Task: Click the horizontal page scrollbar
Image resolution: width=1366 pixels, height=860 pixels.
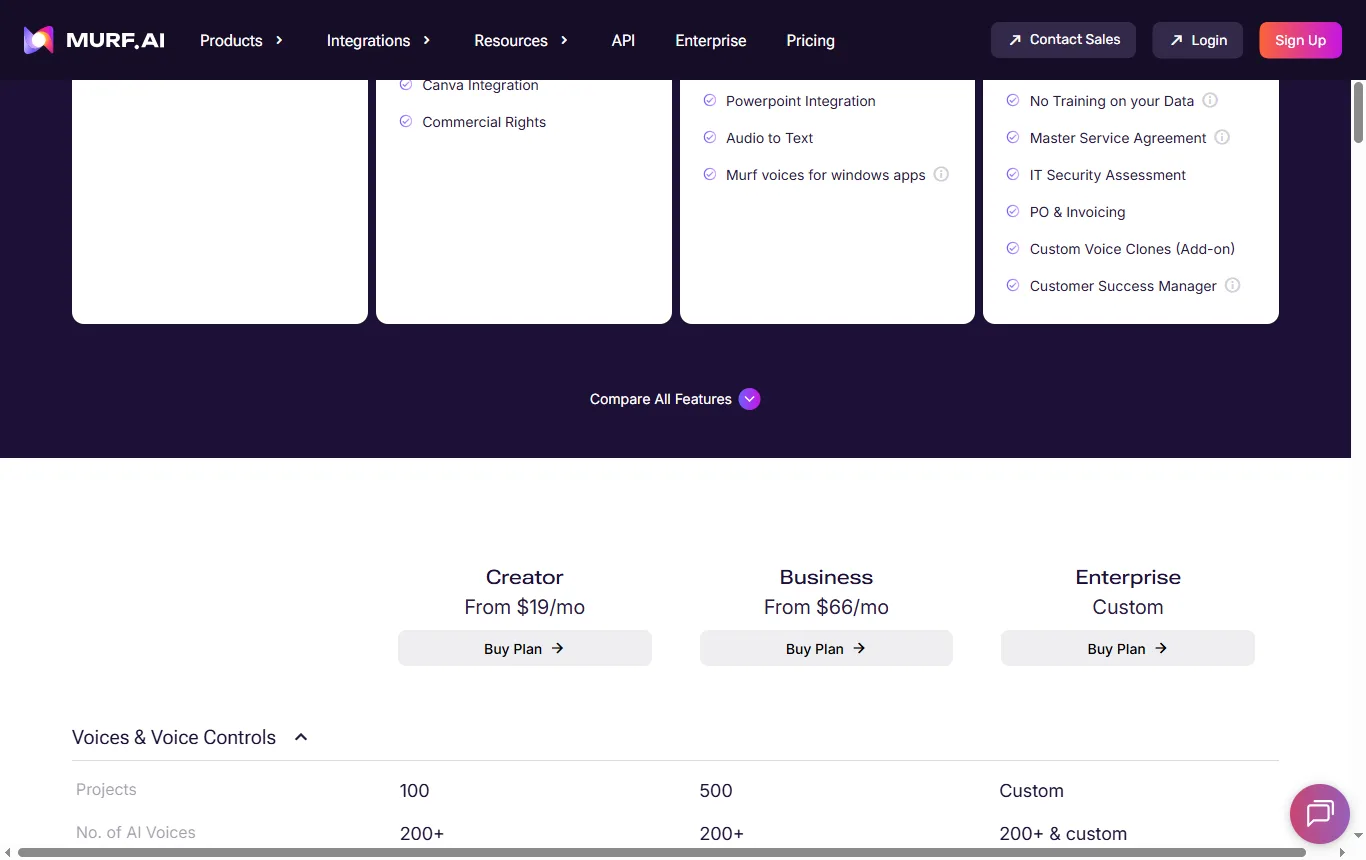Action: [662, 853]
